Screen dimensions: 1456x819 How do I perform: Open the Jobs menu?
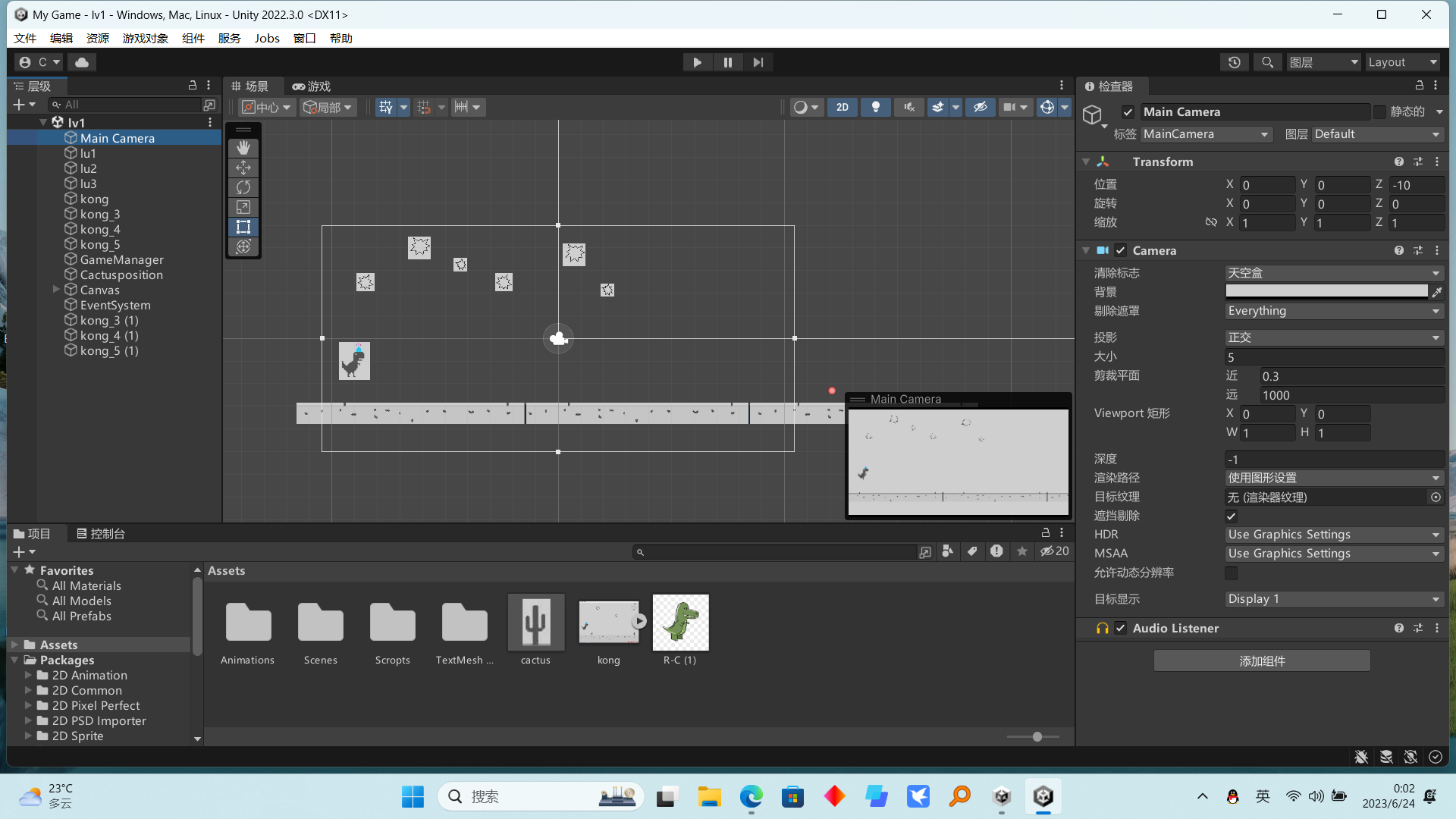266,38
